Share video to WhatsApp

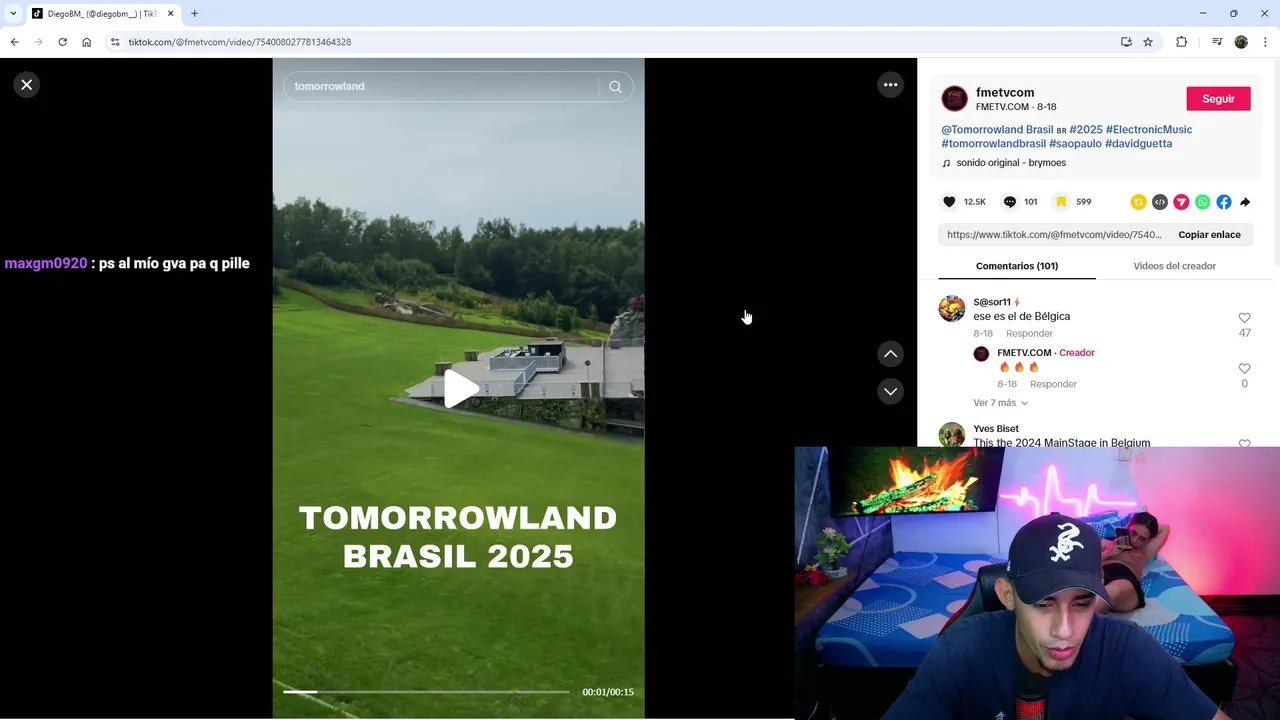coord(1203,202)
